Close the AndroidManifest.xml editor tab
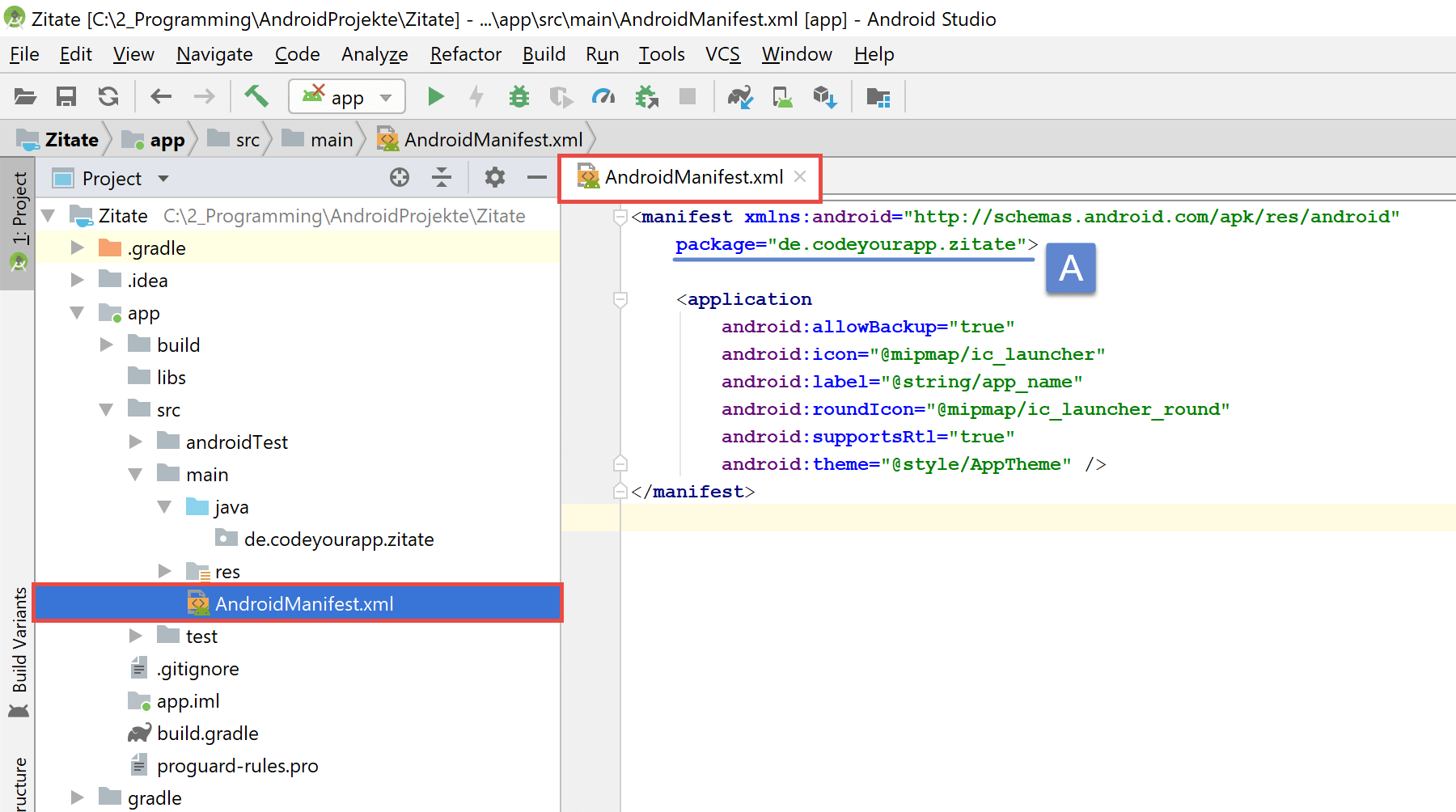The image size is (1456, 812). 800,176
